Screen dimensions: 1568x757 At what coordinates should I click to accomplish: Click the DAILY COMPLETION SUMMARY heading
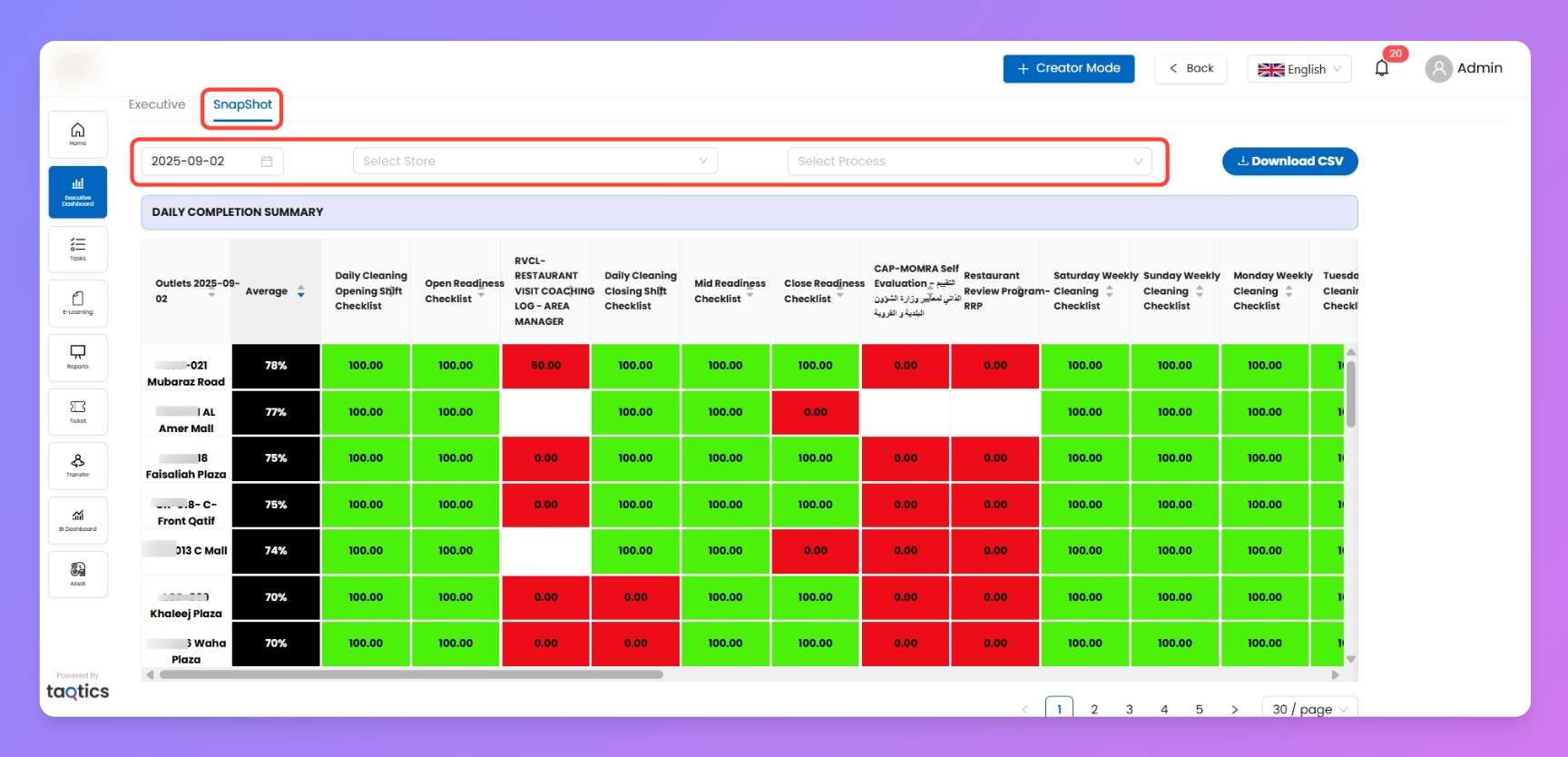tap(238, 212)
